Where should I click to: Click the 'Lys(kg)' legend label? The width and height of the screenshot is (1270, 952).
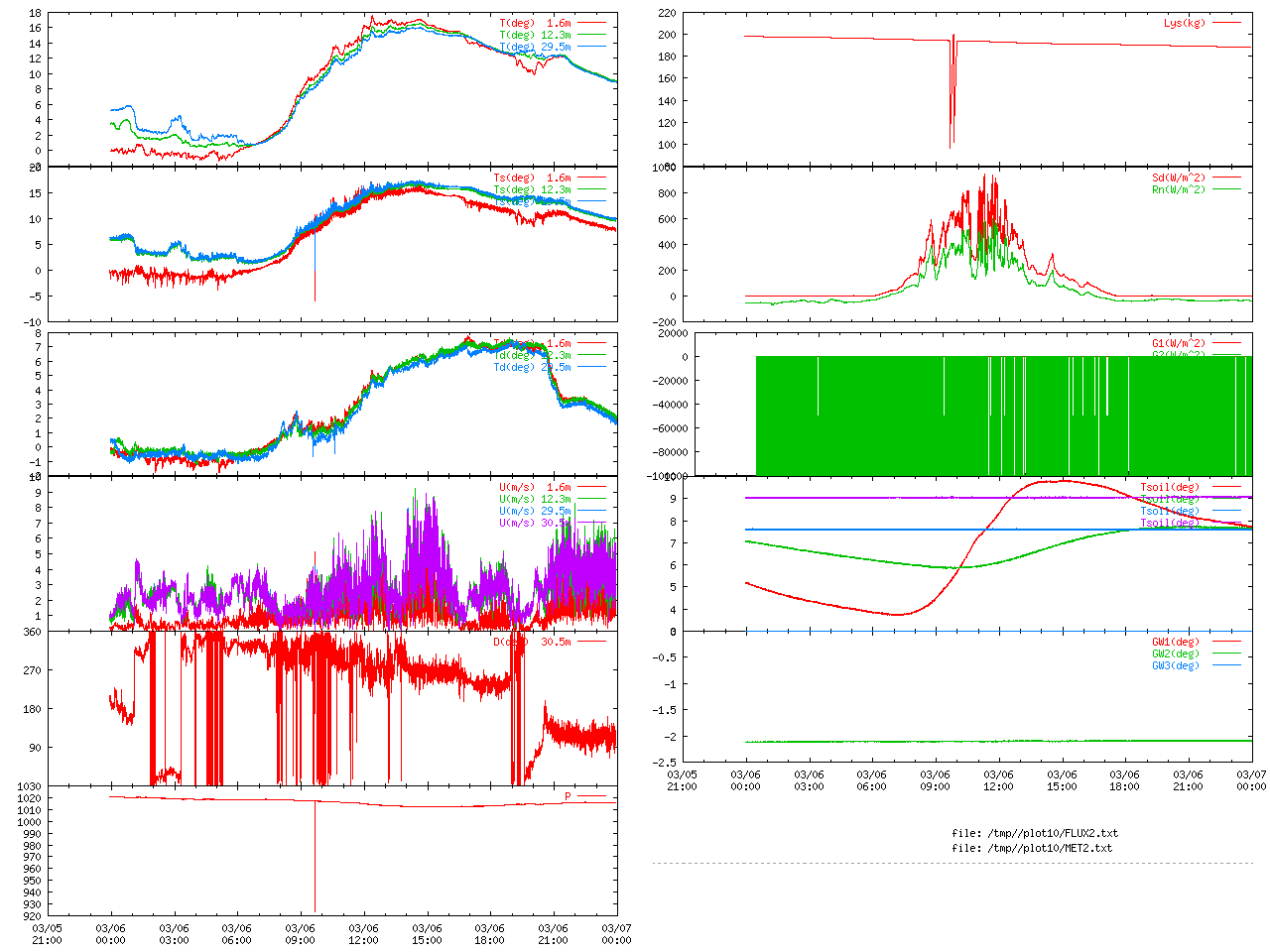[x=1185, y=23]
